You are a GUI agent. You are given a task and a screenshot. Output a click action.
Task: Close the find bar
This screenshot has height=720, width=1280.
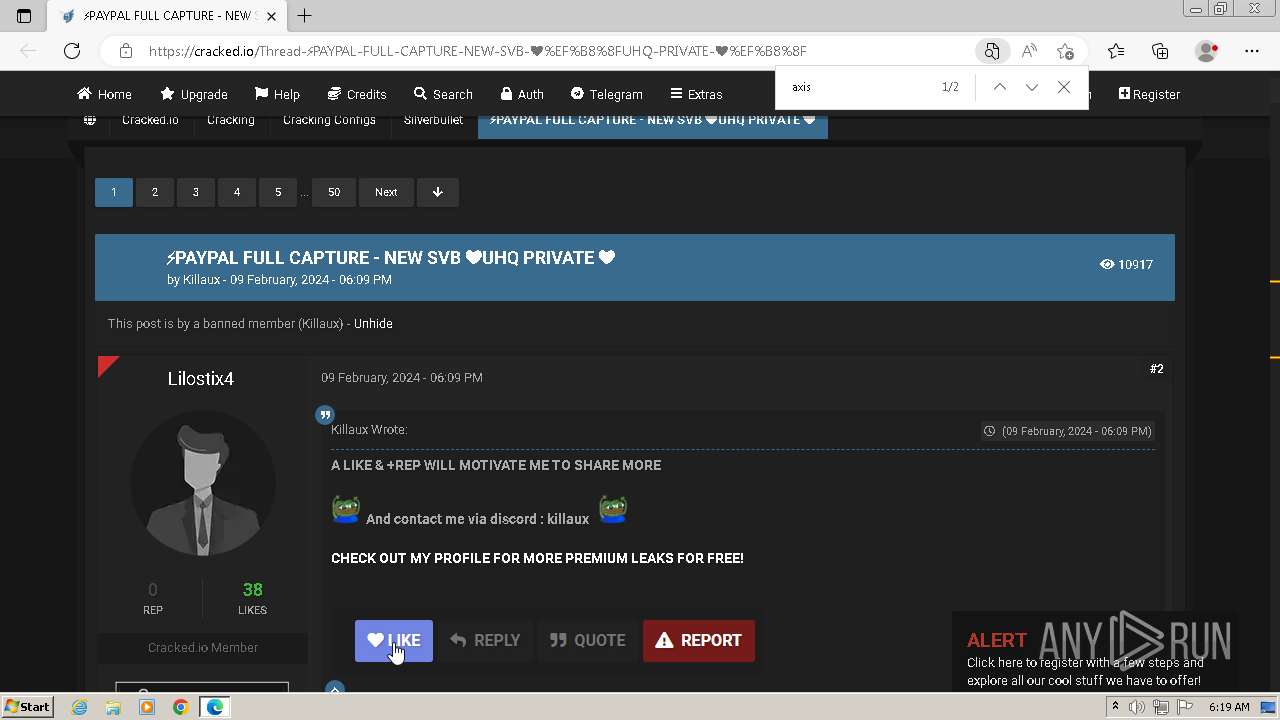pos(1064,87)
